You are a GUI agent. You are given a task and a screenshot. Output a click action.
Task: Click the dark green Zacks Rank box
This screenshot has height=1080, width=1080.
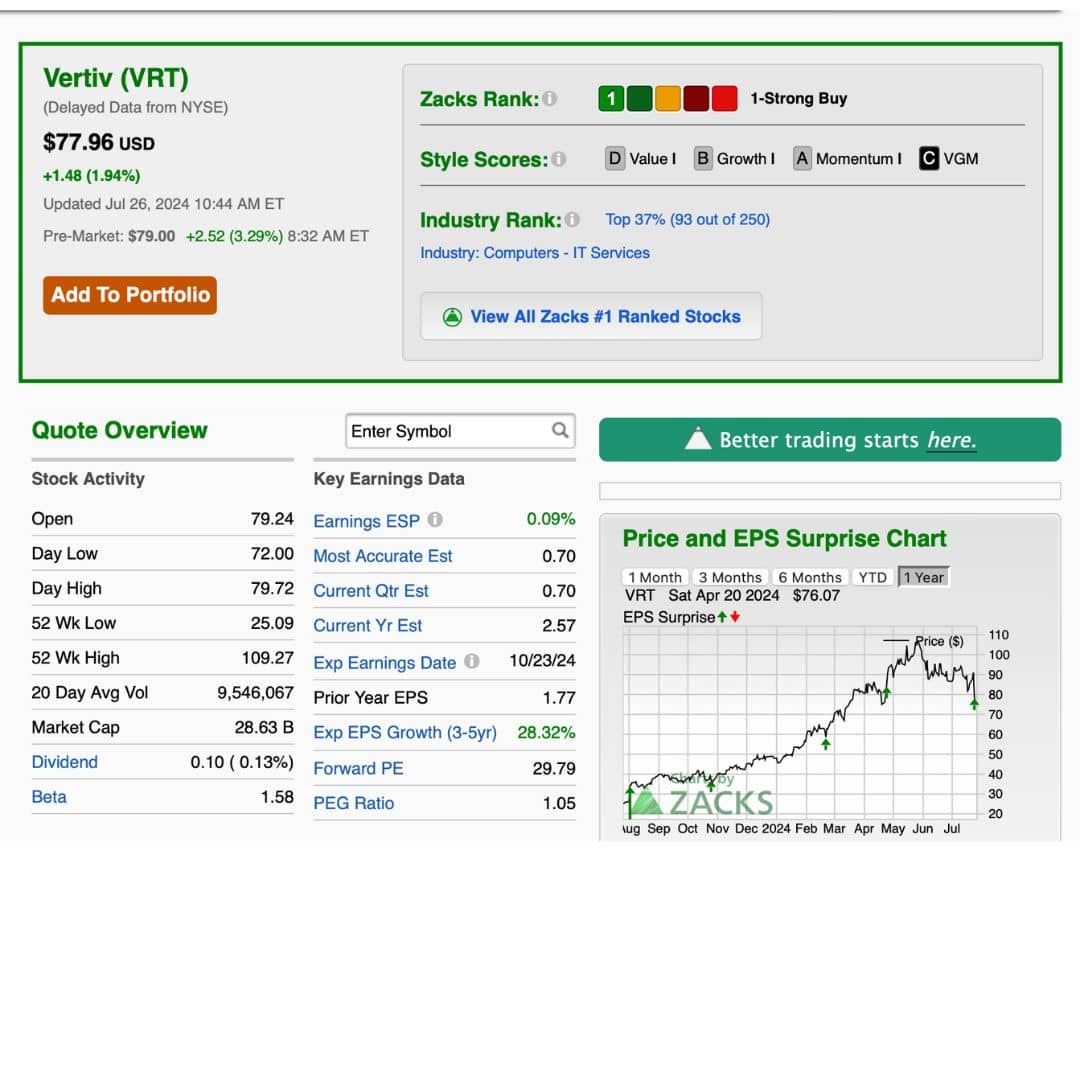point(639,98)
